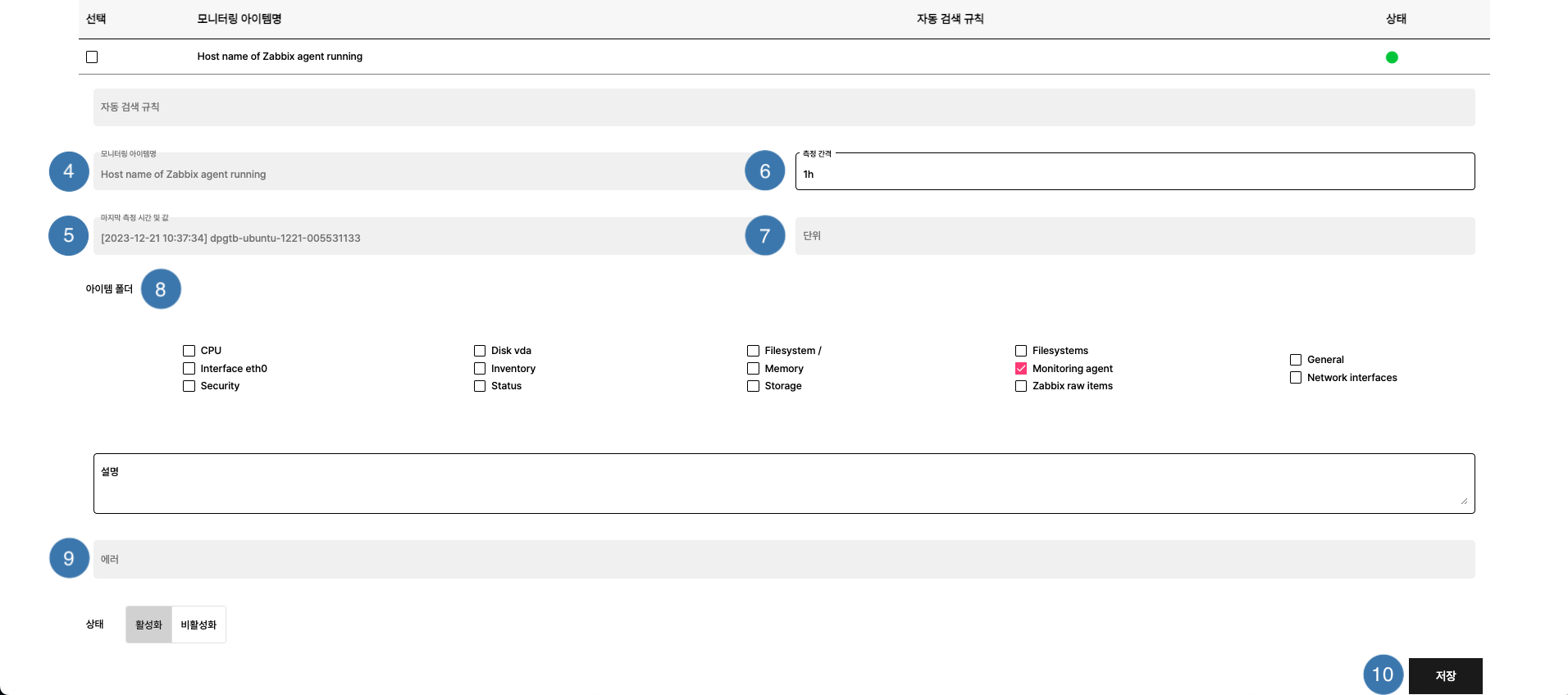Tick the Zabbix raw items checkbox
The height and width of the screenshot is (695, 1568).
pyautogui.click(x=1021, y=386)
